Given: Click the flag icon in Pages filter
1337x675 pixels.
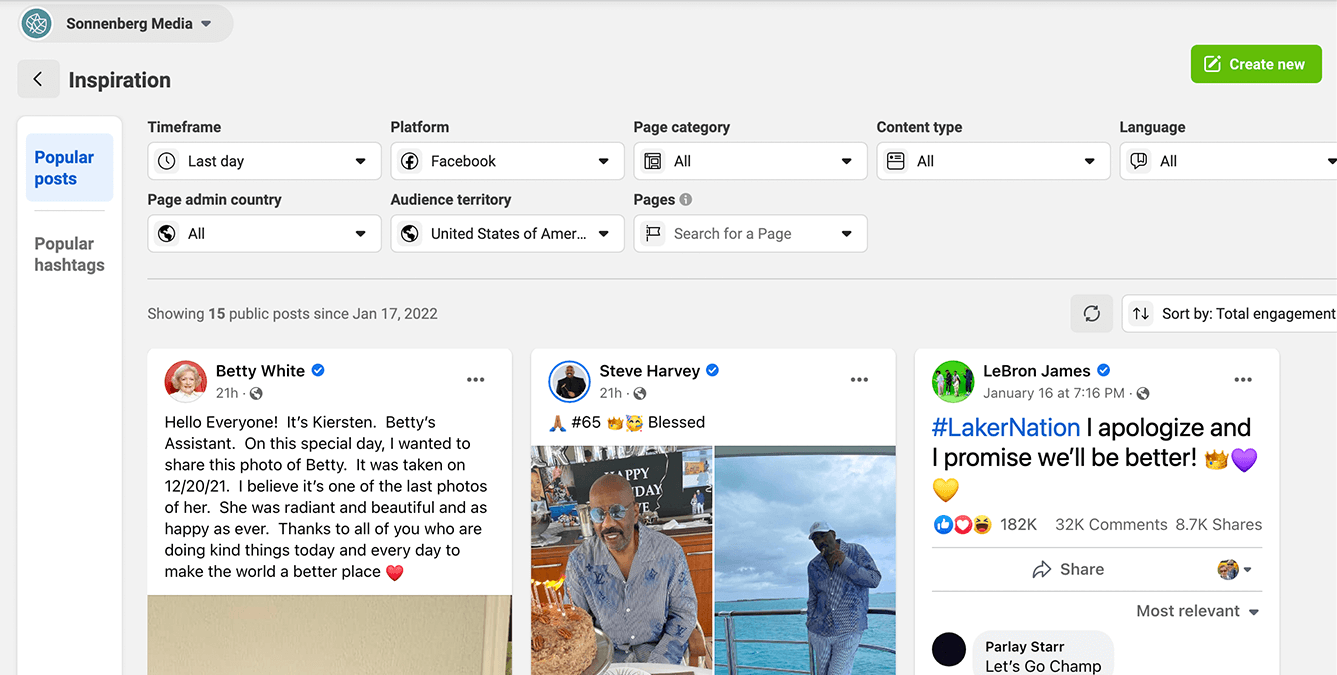Looking at the screenshot, I should [x=653, y=234].
